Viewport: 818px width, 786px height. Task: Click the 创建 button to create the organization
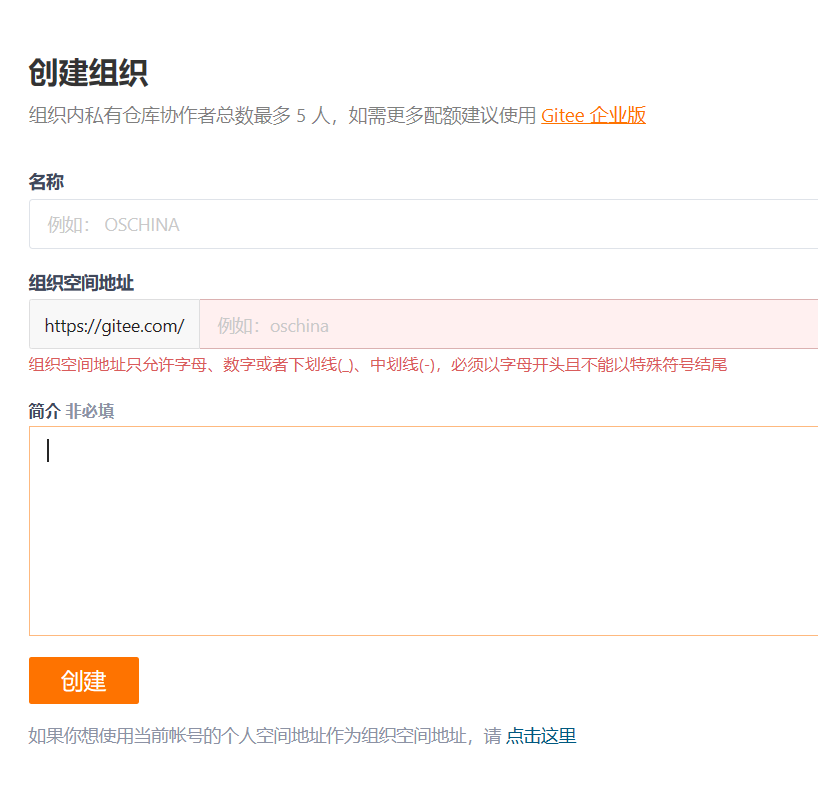(x=83, y=680)
